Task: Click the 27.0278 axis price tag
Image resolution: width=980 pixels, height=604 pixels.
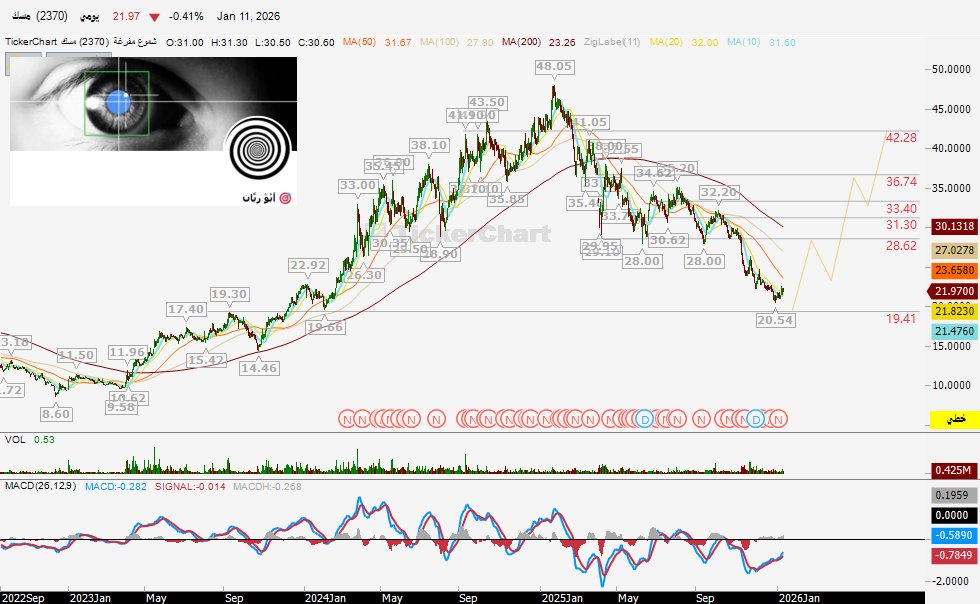Action: click(x=954, y=250)
